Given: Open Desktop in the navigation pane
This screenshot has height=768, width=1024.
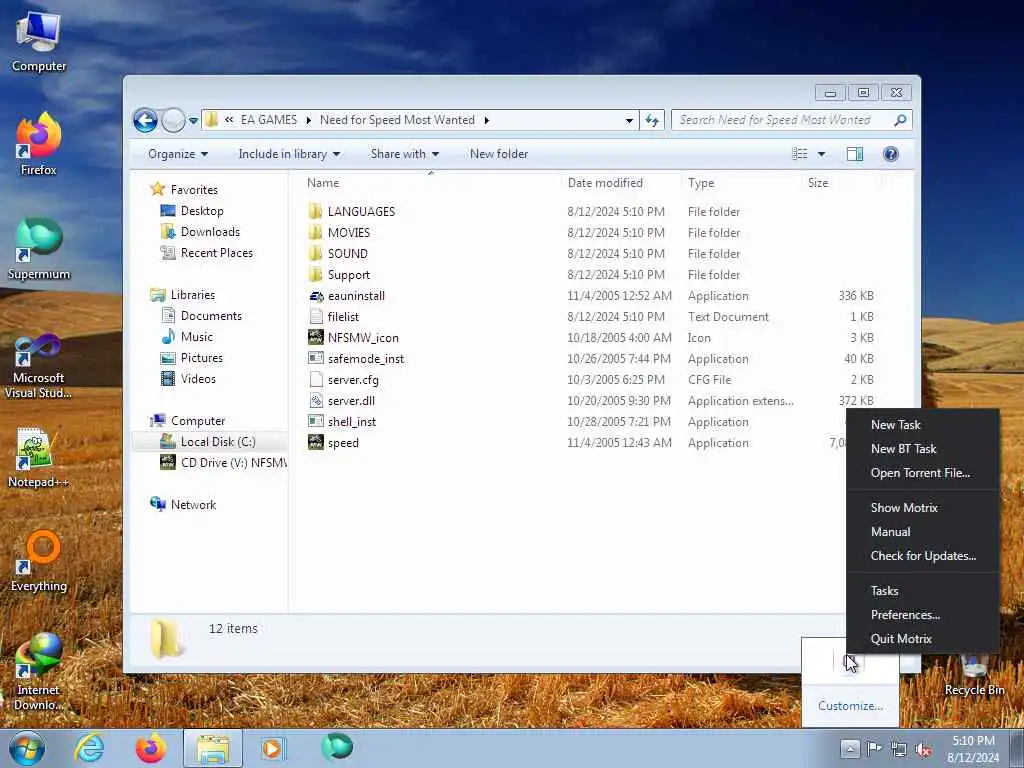Looking at the screenshot, I should [202, 210].
